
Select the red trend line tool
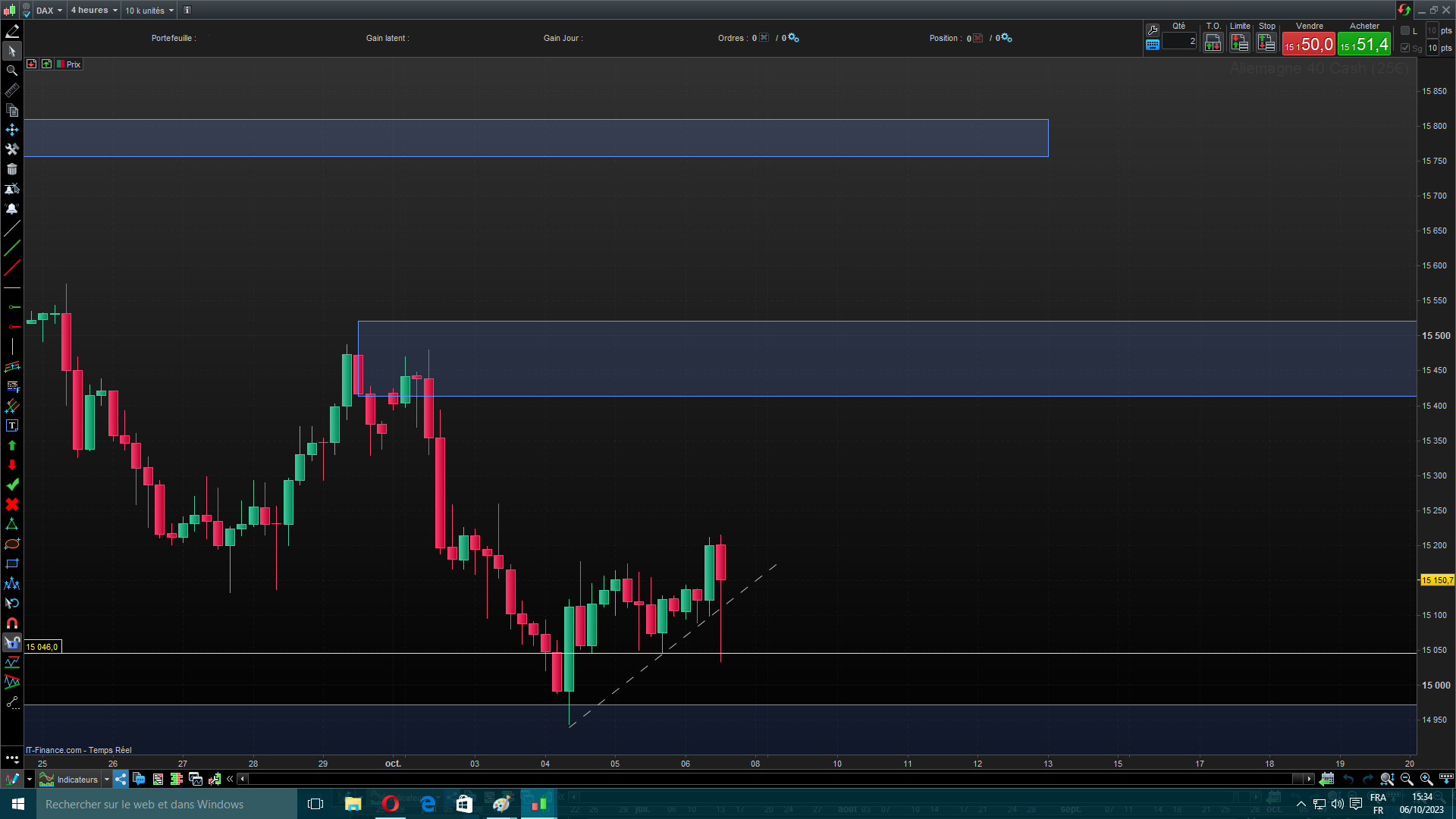tap(12, 268)
